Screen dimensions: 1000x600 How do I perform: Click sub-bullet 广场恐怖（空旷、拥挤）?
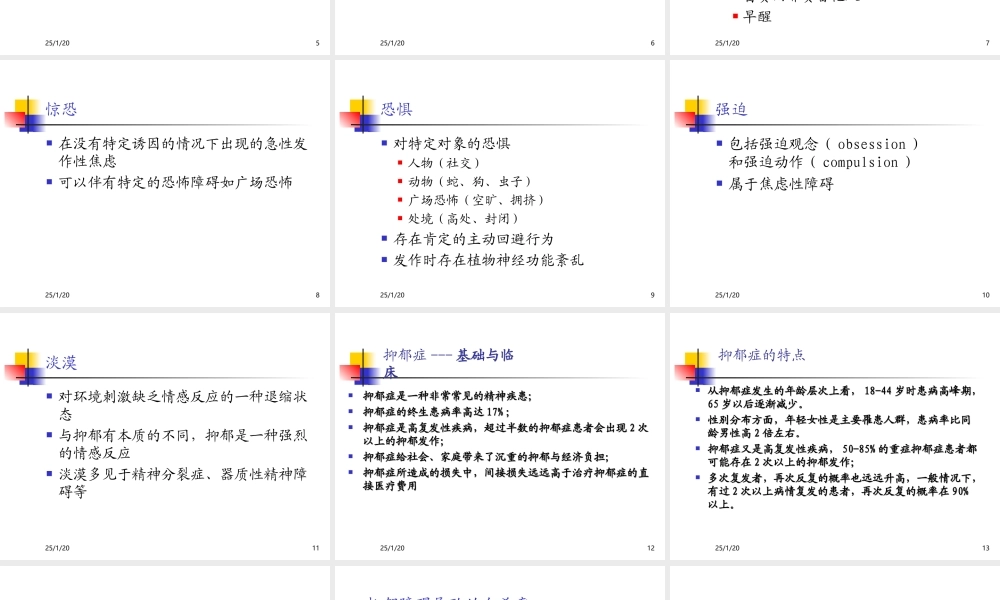476,200
